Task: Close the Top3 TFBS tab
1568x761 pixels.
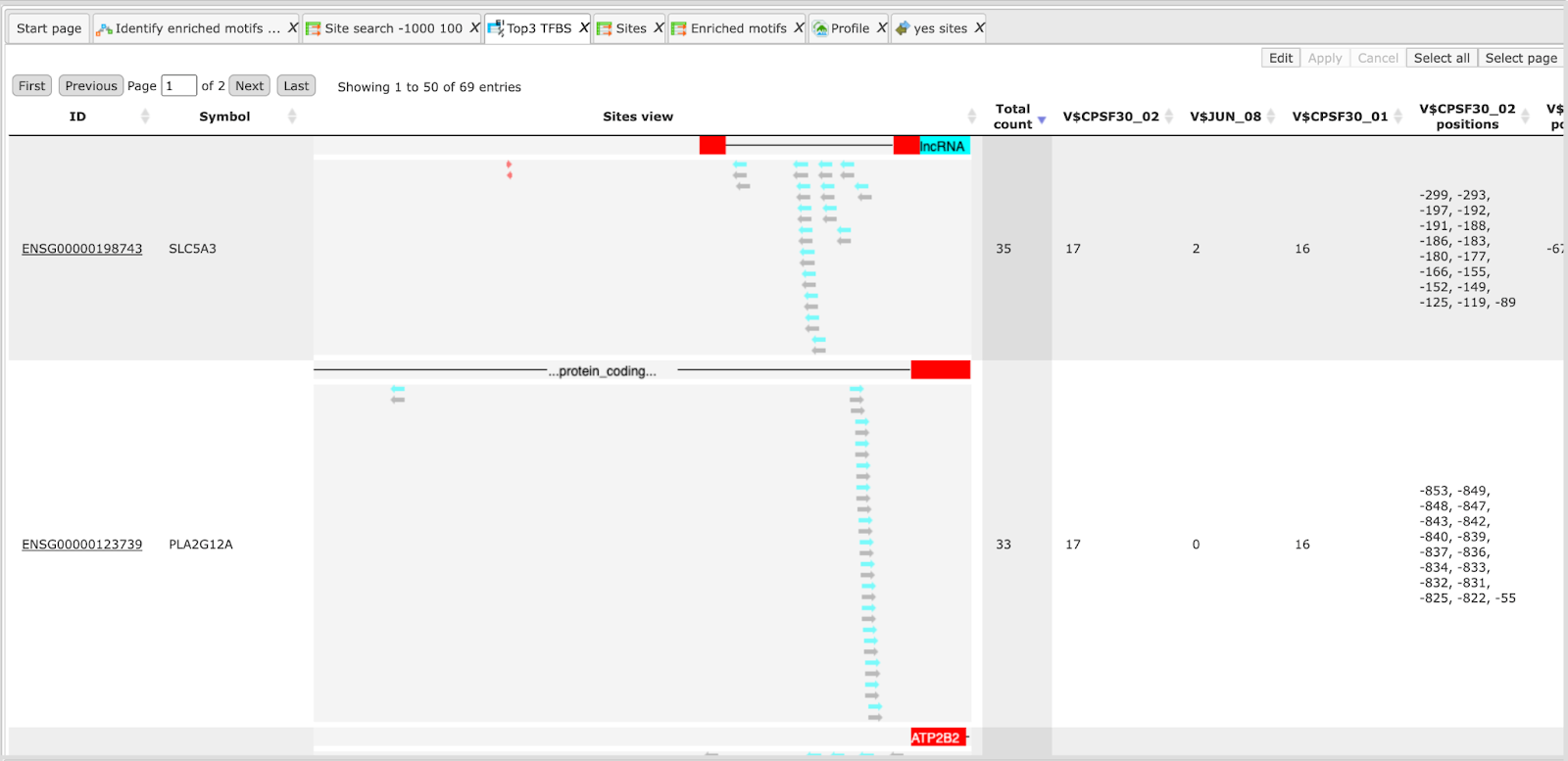Action: [584, 28]
